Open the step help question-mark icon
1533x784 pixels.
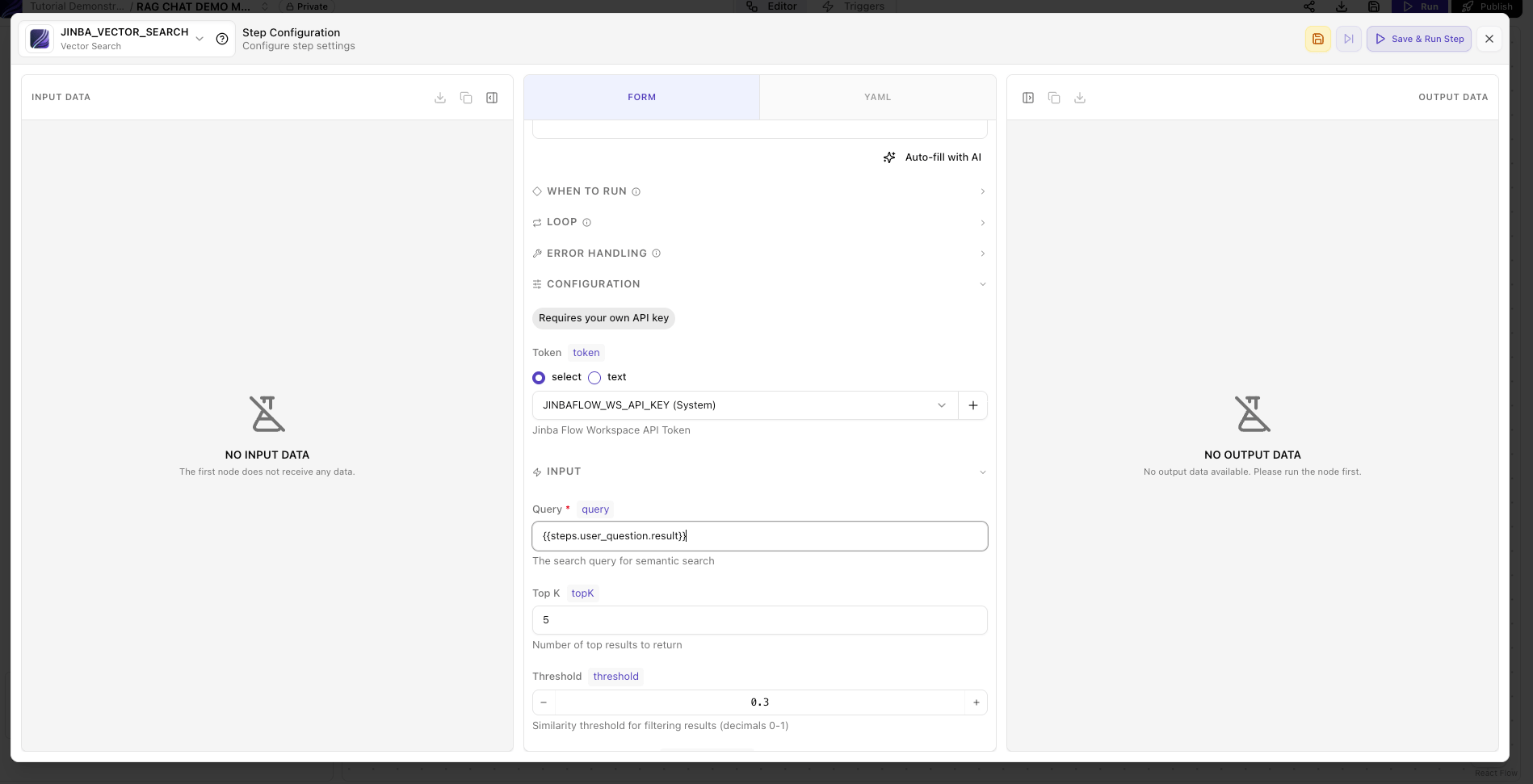(222, 39)
